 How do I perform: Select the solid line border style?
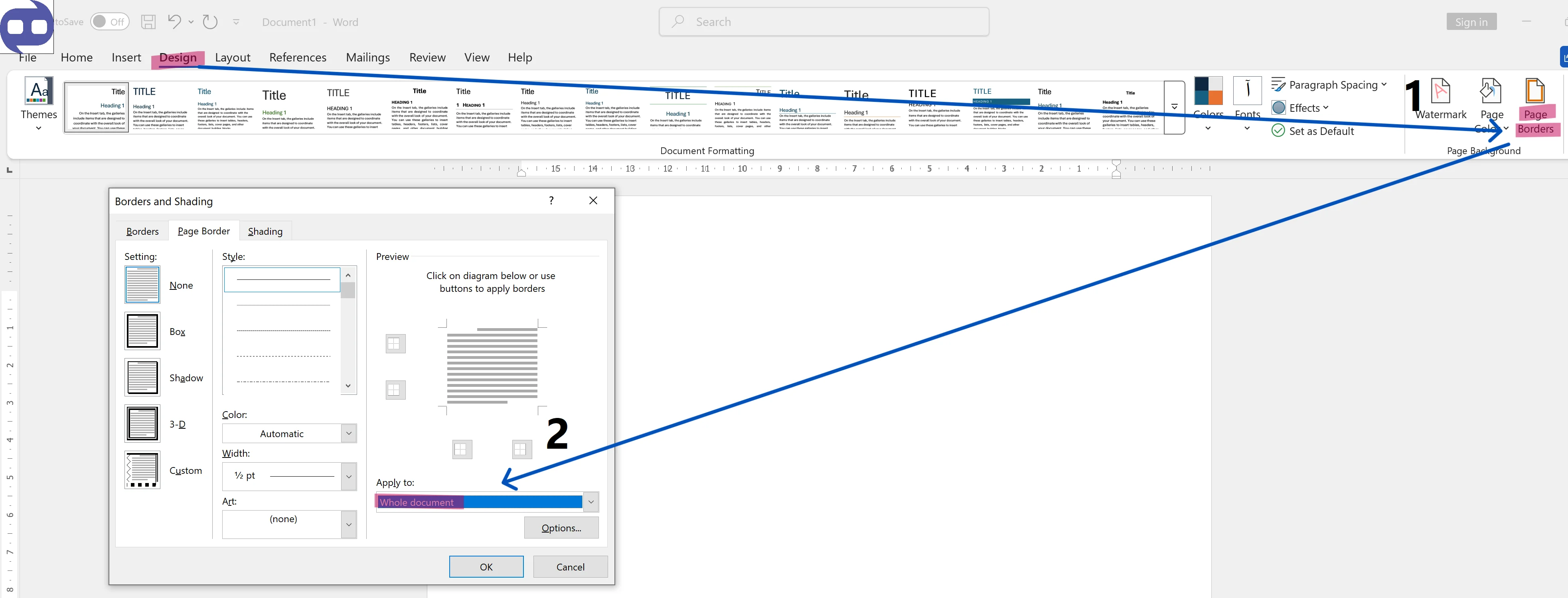click(x=282, y=279)
